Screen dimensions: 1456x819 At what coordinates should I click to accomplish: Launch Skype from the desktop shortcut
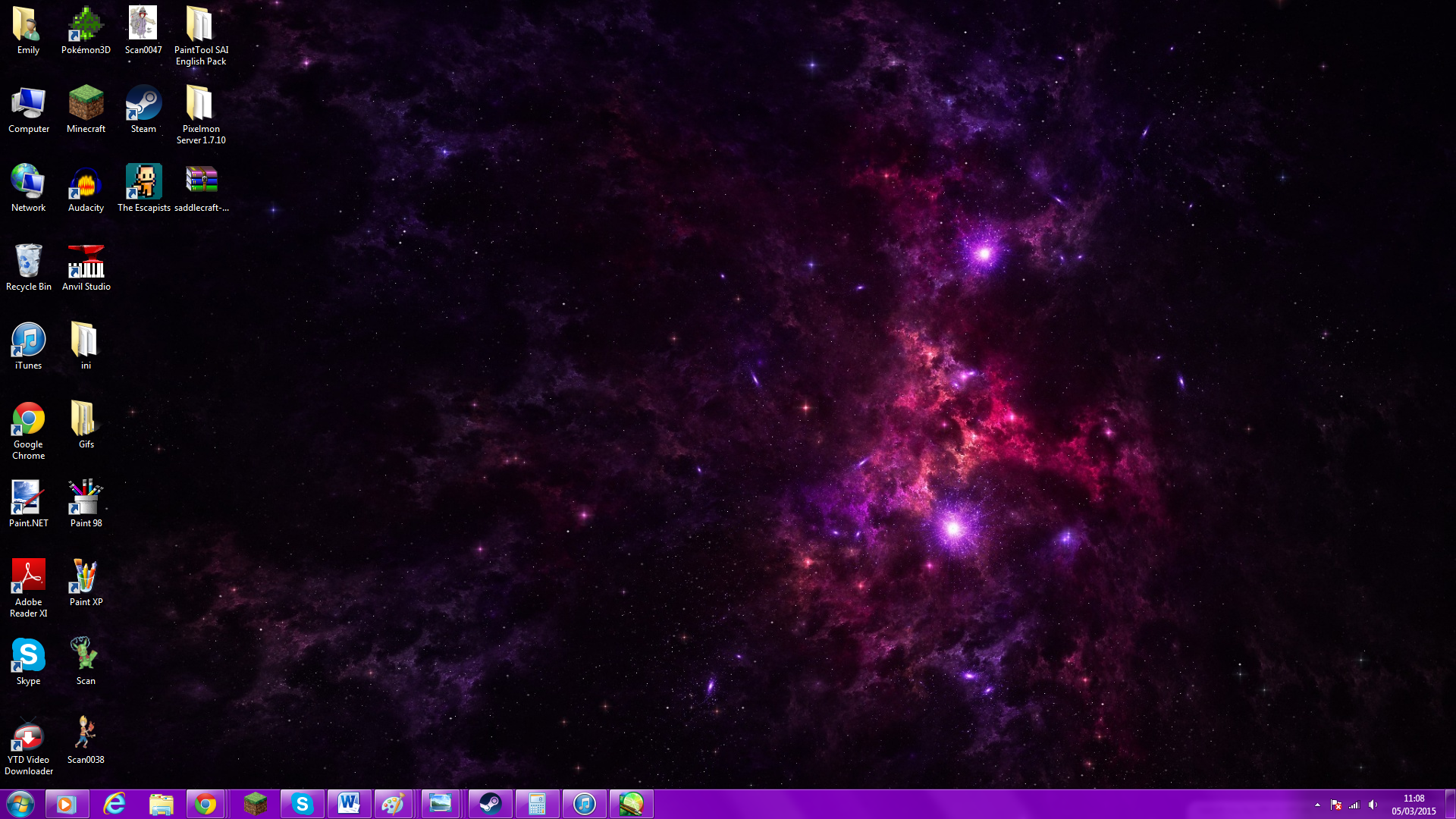pos(28,661)
